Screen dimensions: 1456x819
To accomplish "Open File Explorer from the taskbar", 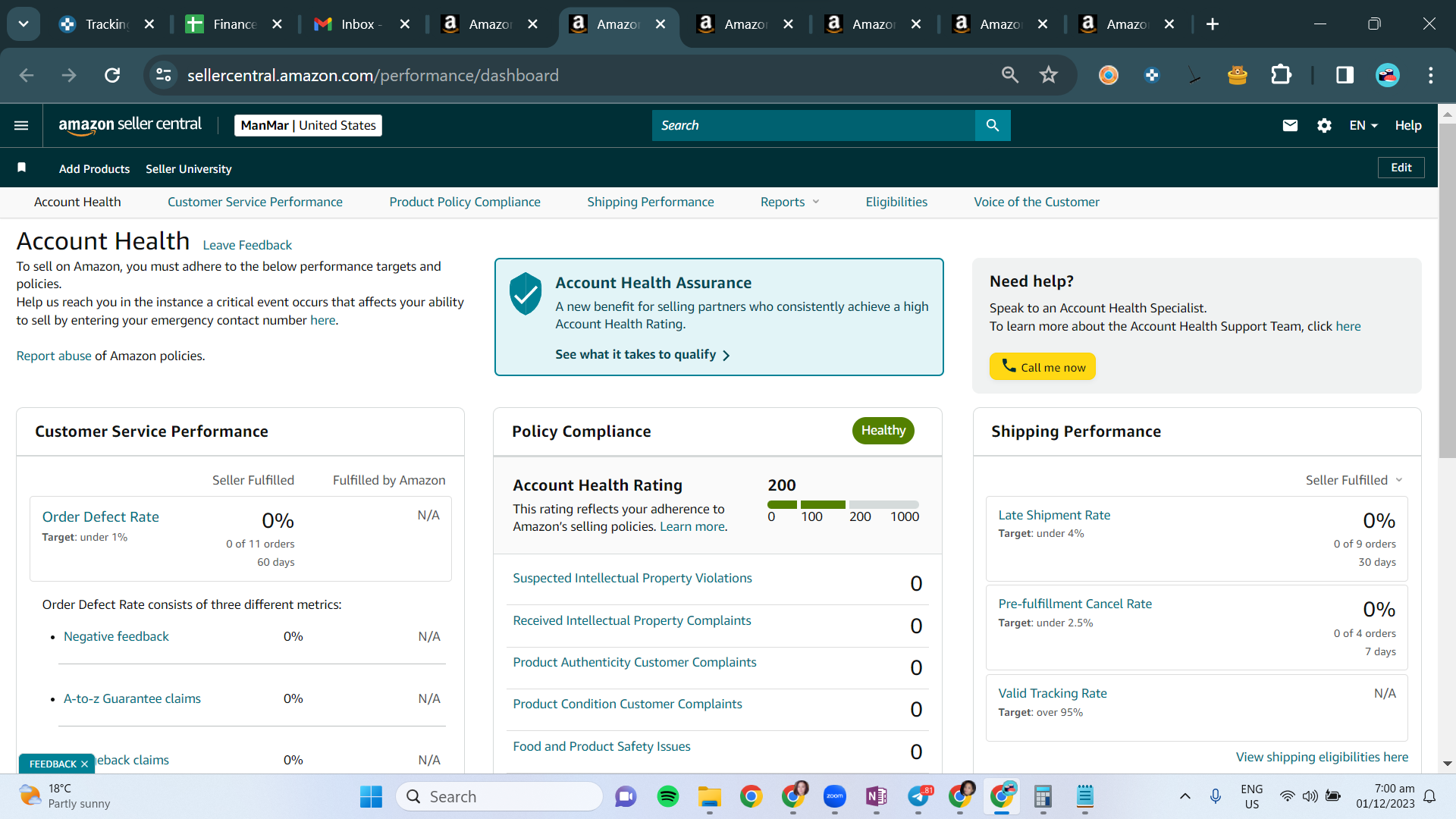I will pyautogui.click(x=710, y=796).
